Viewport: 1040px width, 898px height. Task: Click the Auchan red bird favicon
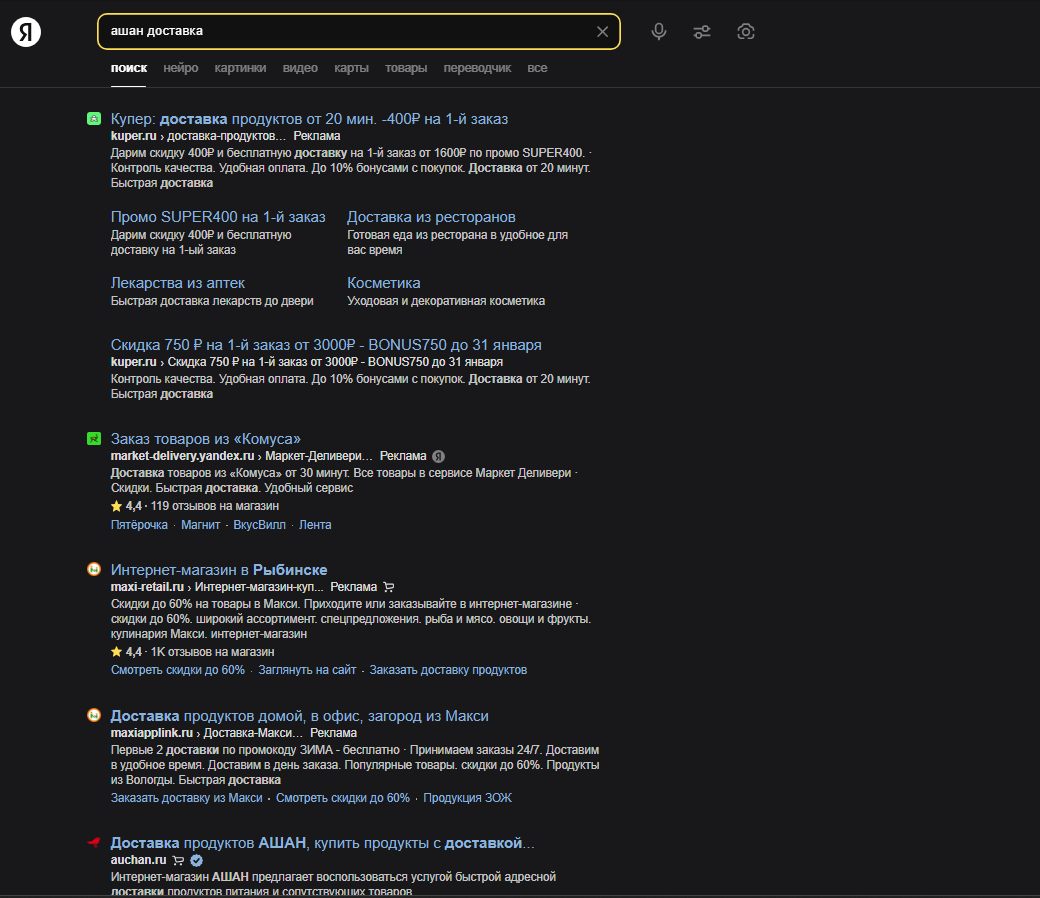94,842
